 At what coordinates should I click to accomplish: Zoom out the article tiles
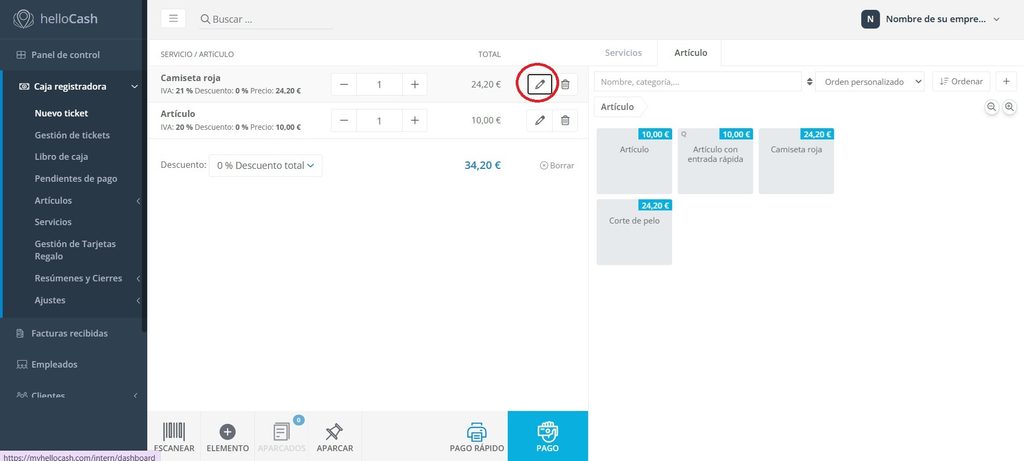pyautogui.click(x=991, y=106)
